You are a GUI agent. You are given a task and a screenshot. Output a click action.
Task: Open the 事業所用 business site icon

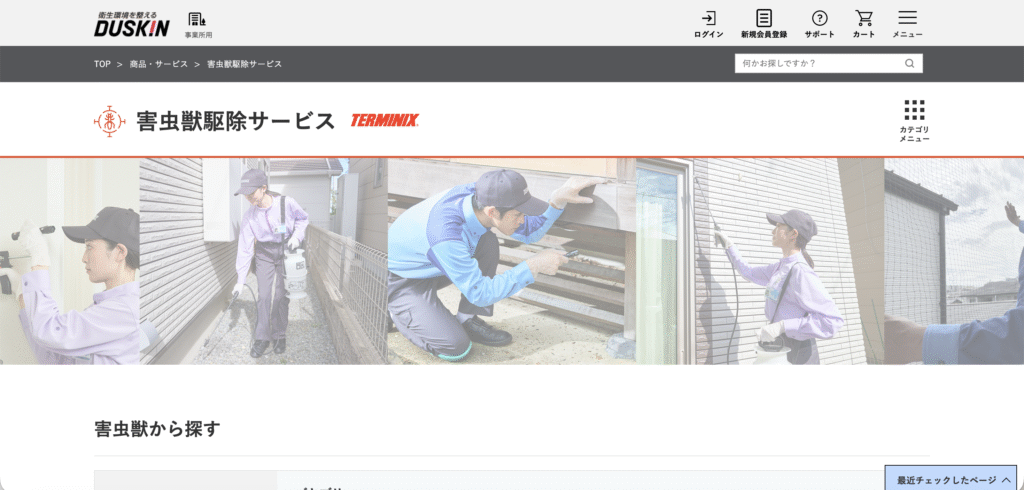198,25
